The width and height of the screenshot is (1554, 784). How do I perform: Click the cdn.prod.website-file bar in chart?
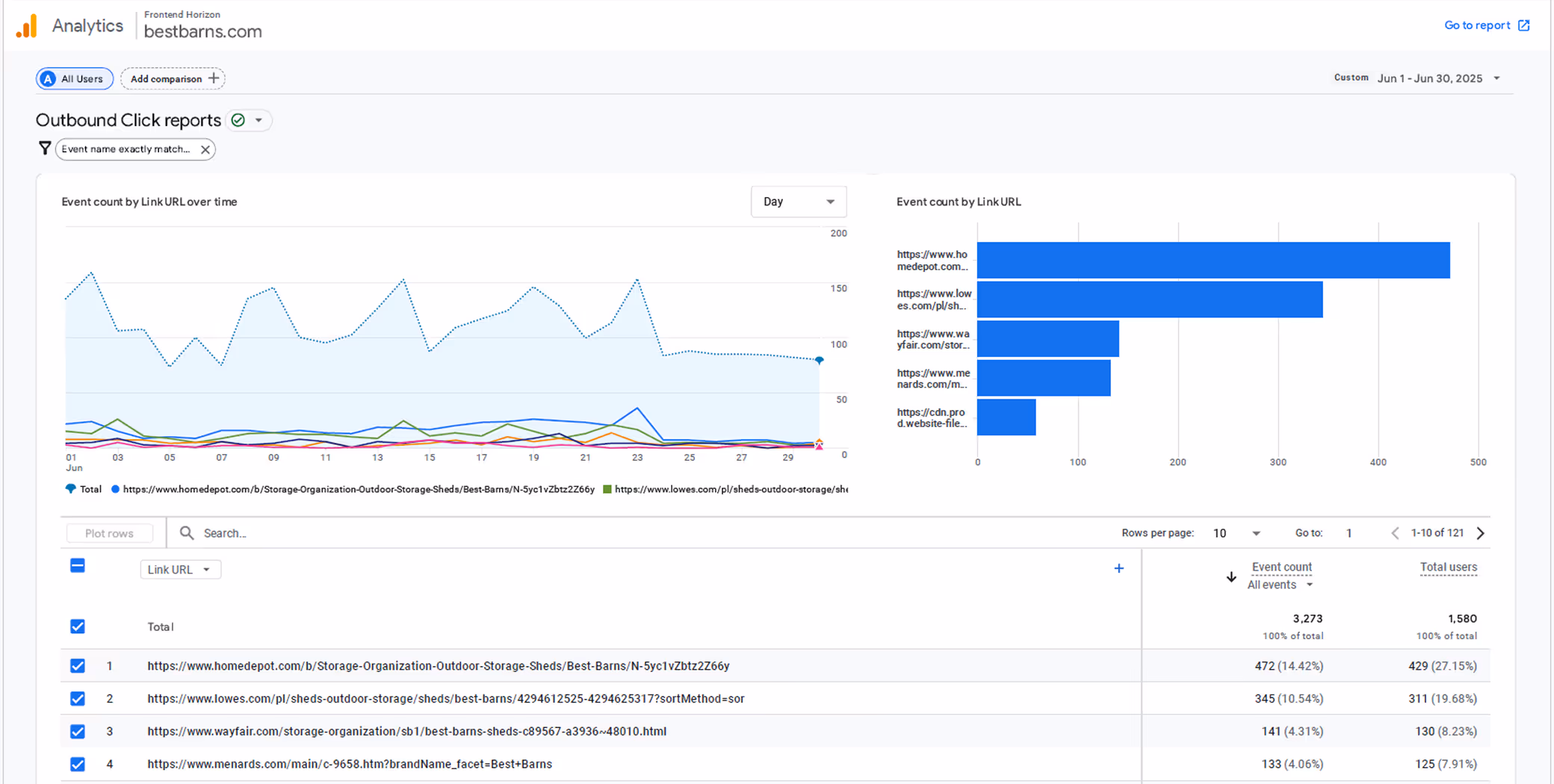click(x=1006, y=417)
